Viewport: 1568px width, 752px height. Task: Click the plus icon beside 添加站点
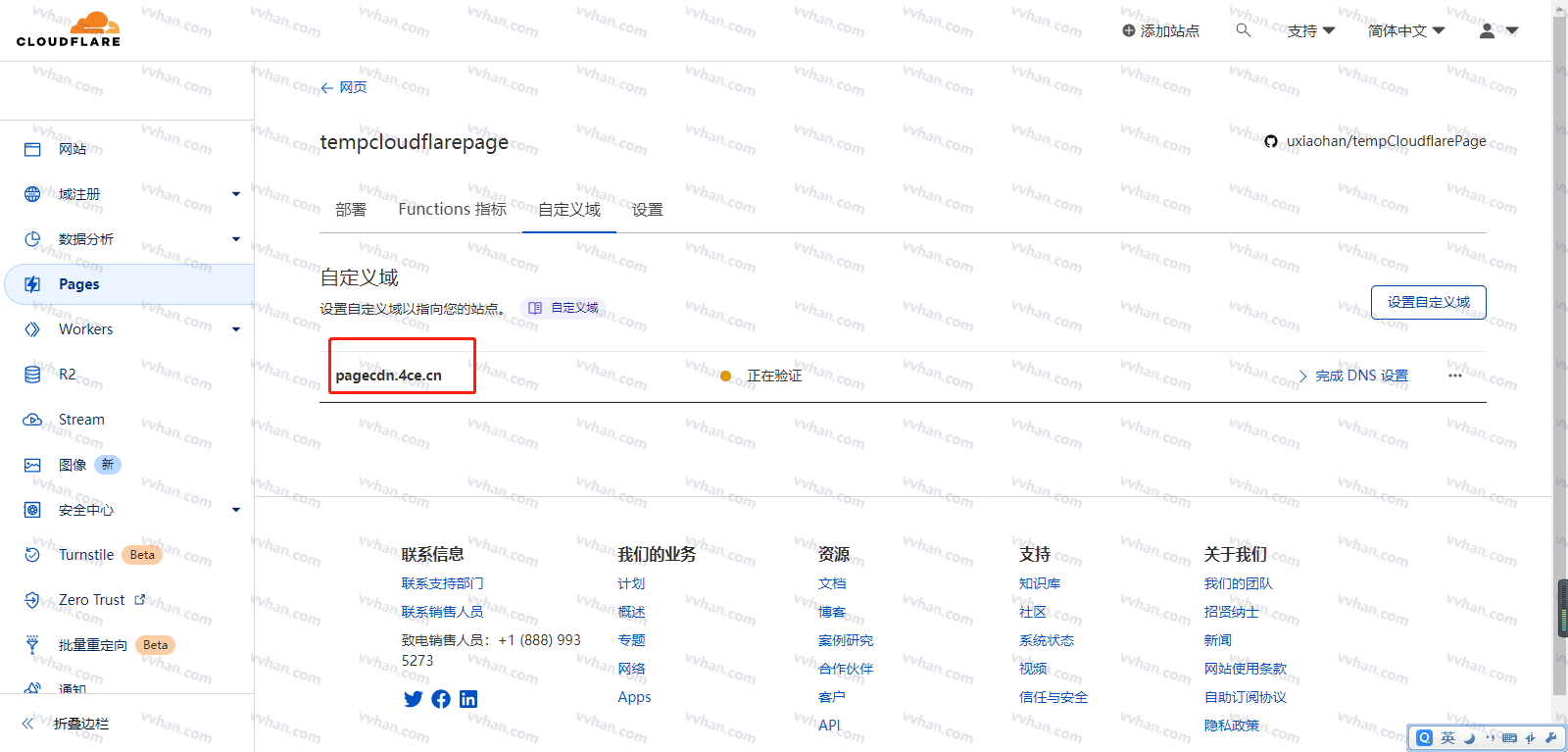[x=1129, y=30]
